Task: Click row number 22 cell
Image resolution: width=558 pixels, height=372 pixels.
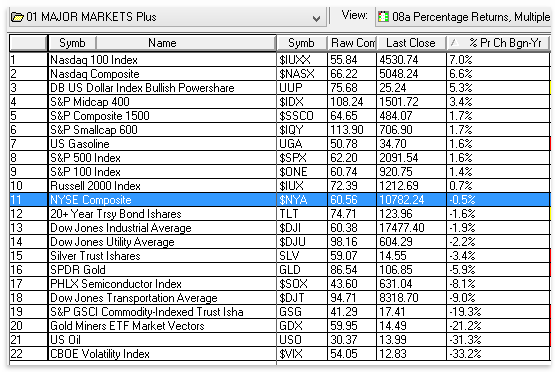Action: coord(28,354)
